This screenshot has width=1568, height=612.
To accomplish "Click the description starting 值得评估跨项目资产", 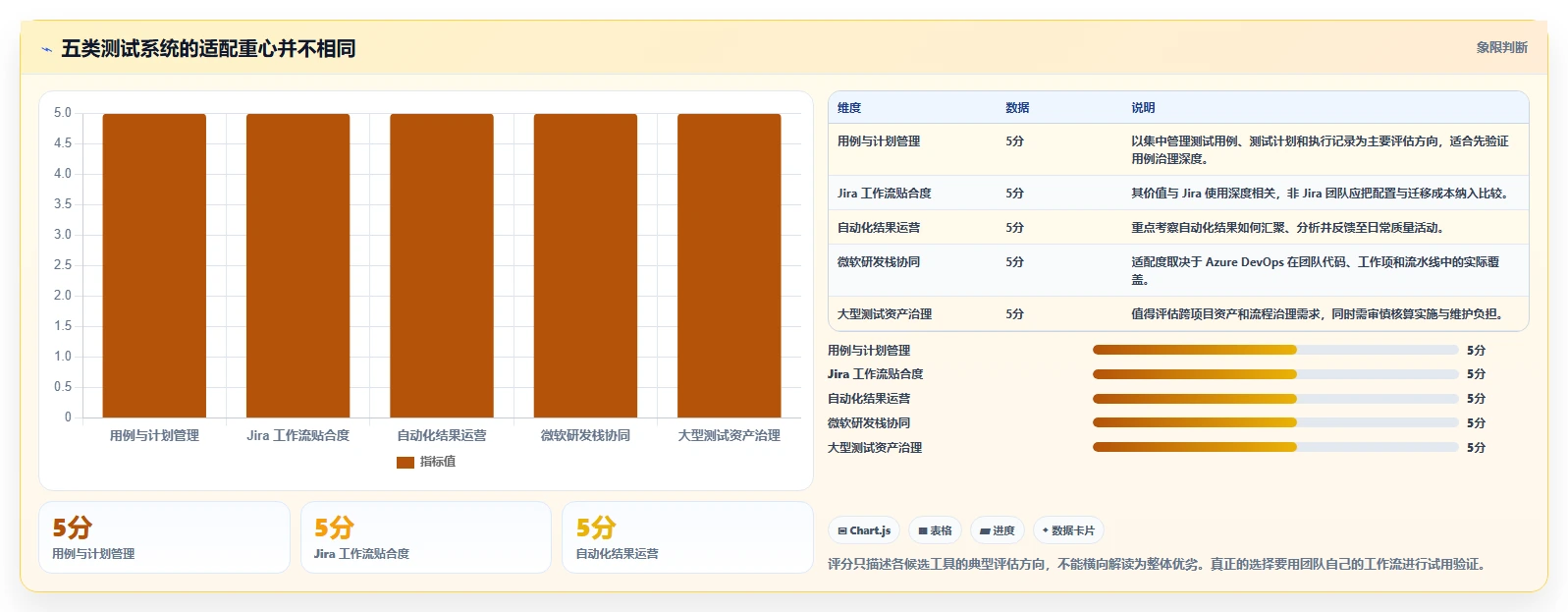I will pos(1317,314).
